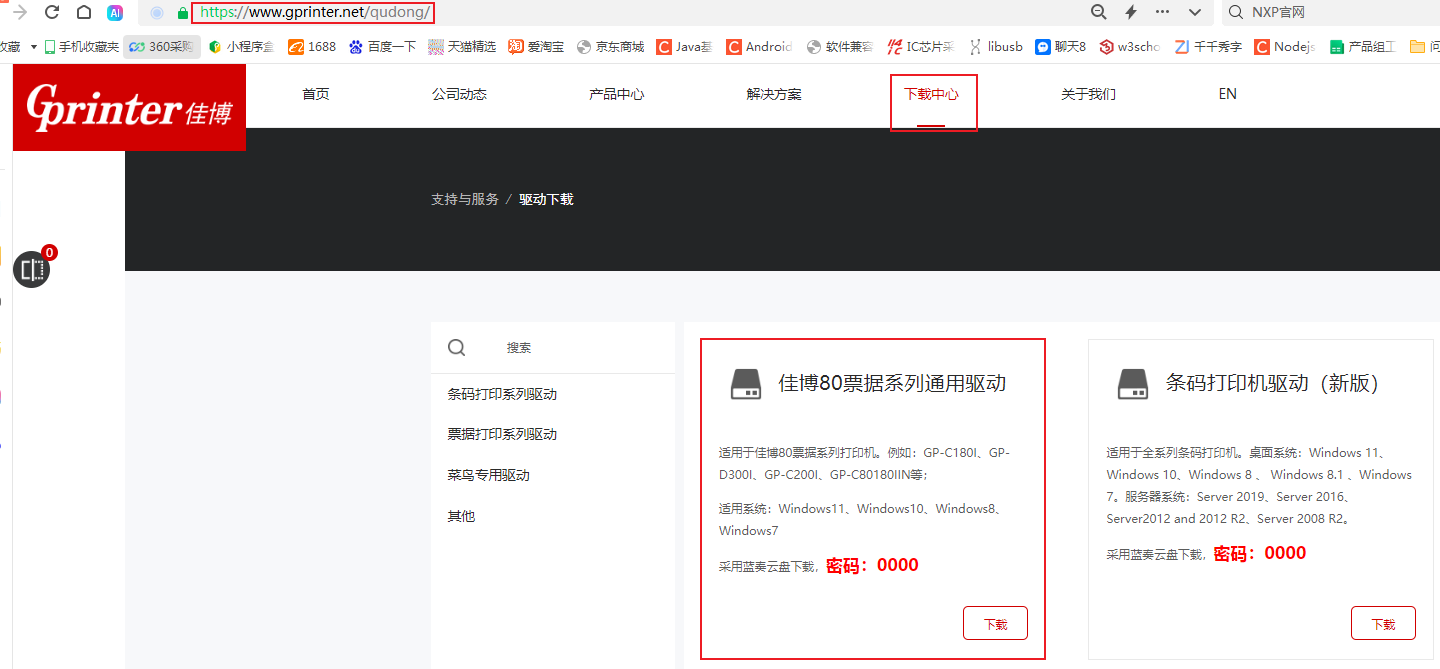Switch language via the EN link

tap(1227, 94)
